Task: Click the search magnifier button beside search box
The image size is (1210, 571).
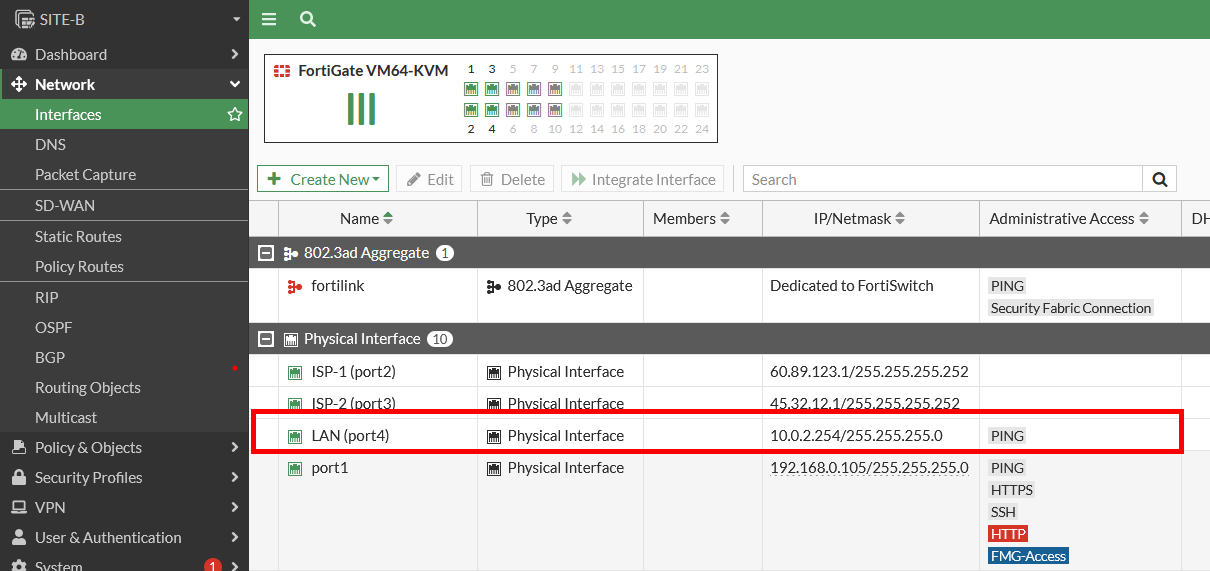Action: (x=1159, y=179)
